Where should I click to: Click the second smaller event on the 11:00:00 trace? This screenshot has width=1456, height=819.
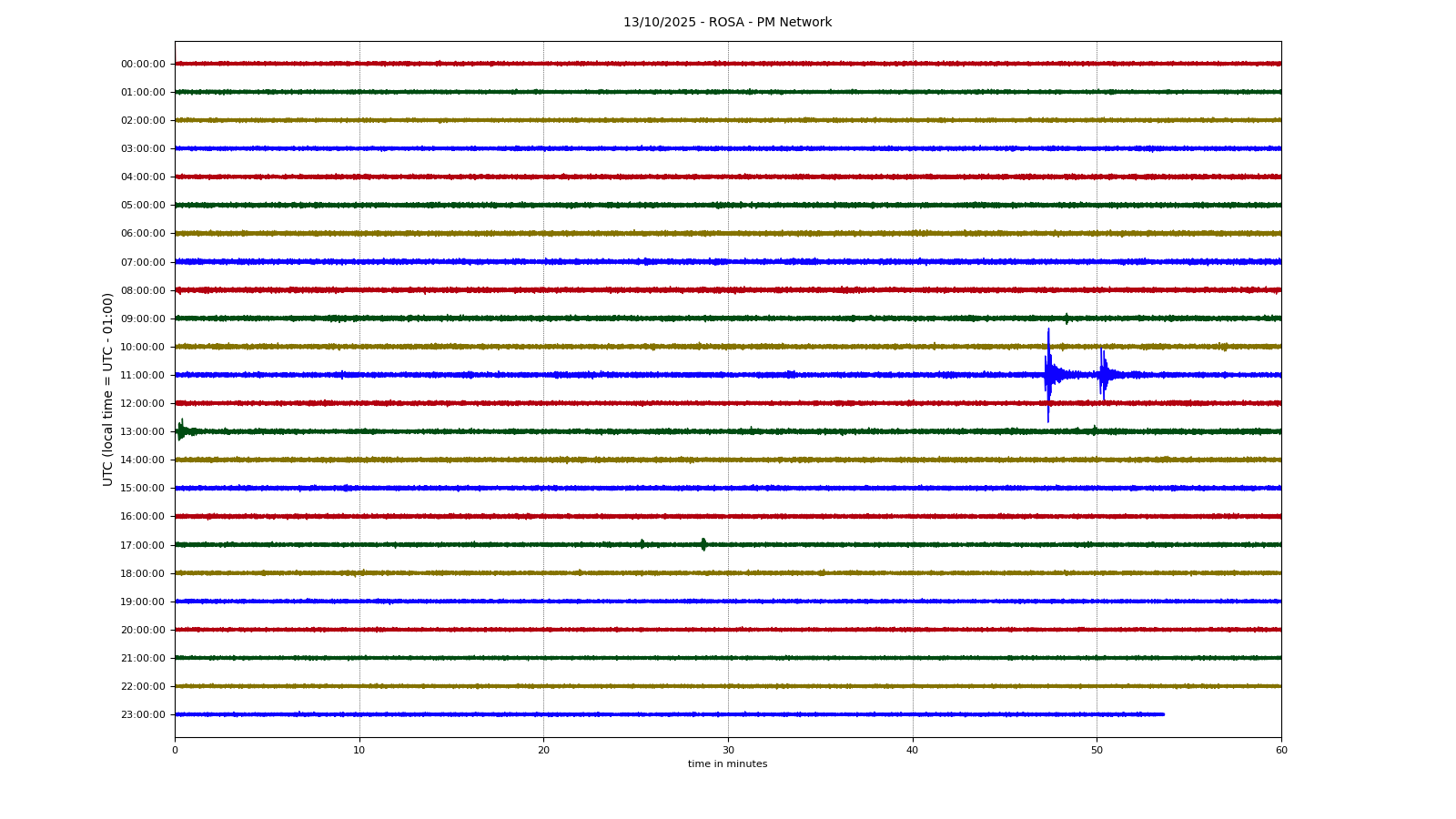pos(1103,374)
